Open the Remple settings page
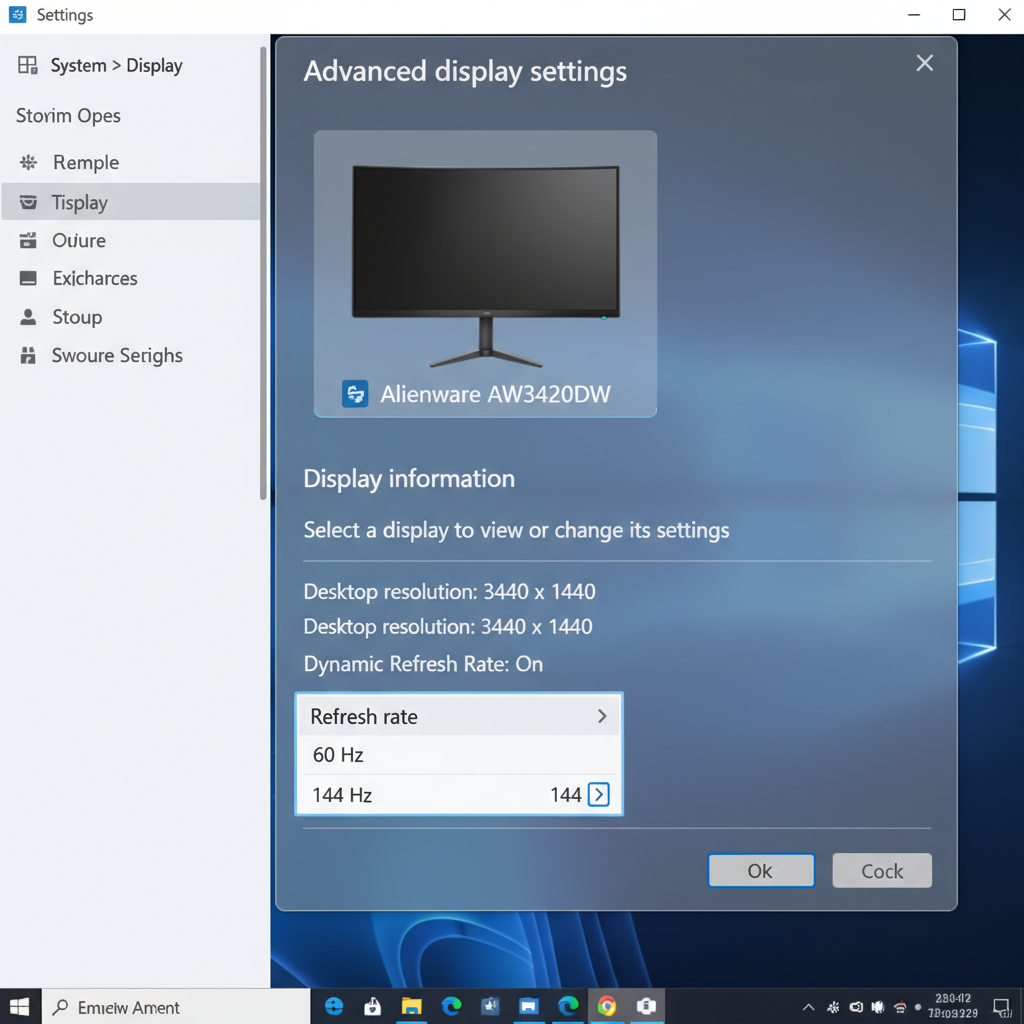The width and height of the screenshot is (1024, 1024). coord(131,163)
